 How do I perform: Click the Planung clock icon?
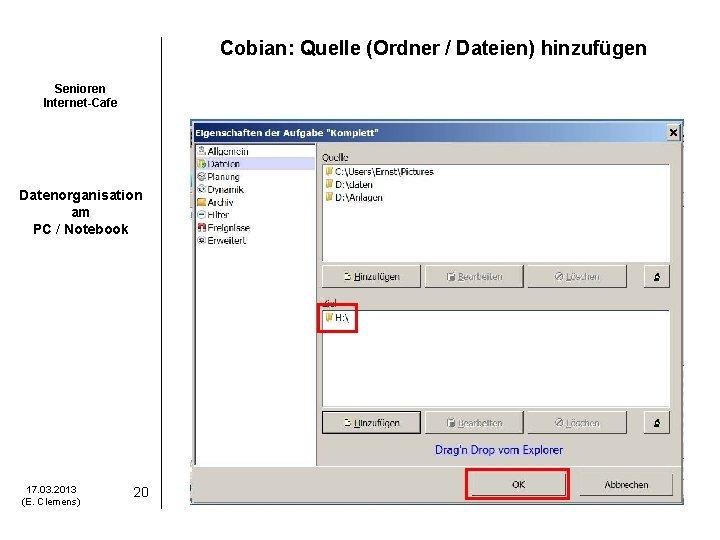click(201, 176)
